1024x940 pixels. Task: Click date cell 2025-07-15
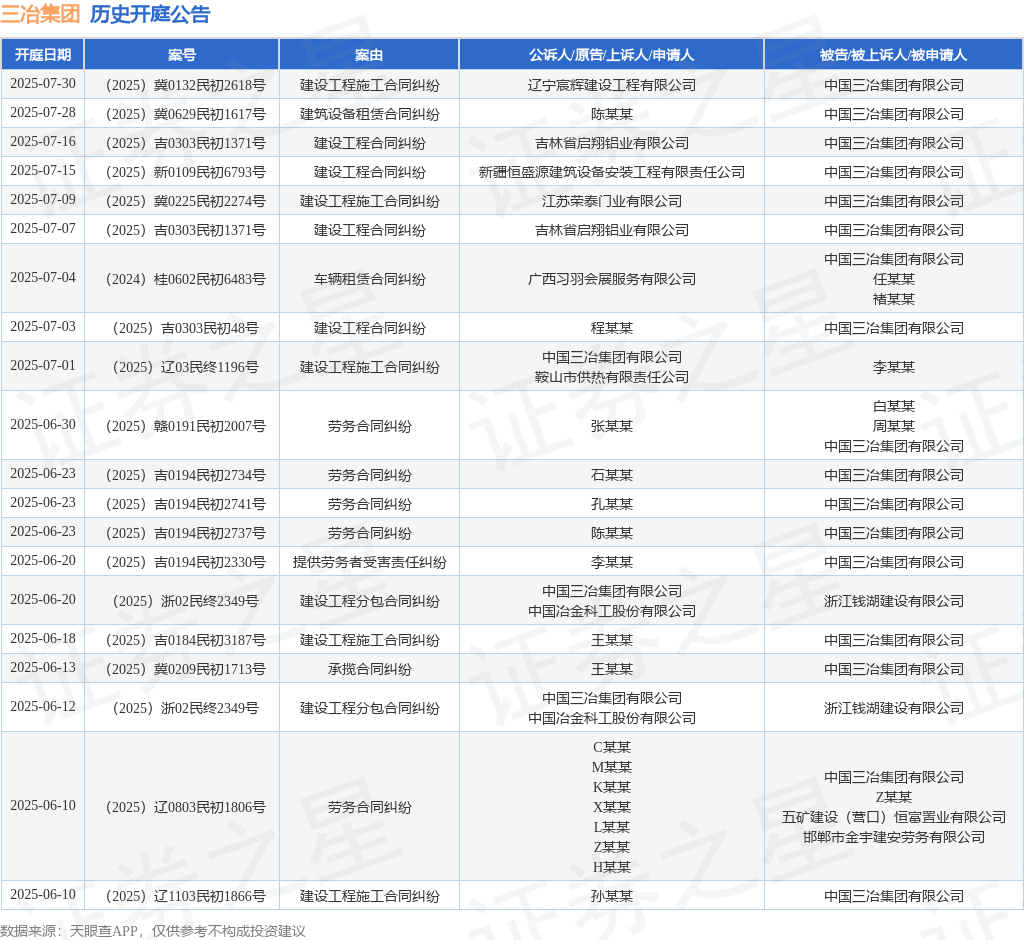point(42,170)
